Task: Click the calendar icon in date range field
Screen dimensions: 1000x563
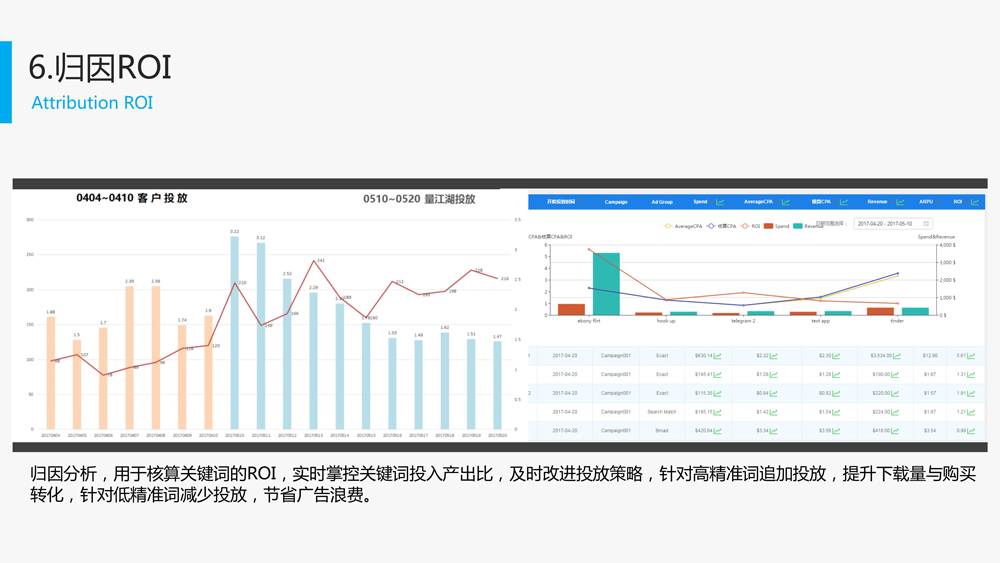Action: pos(925,224)
